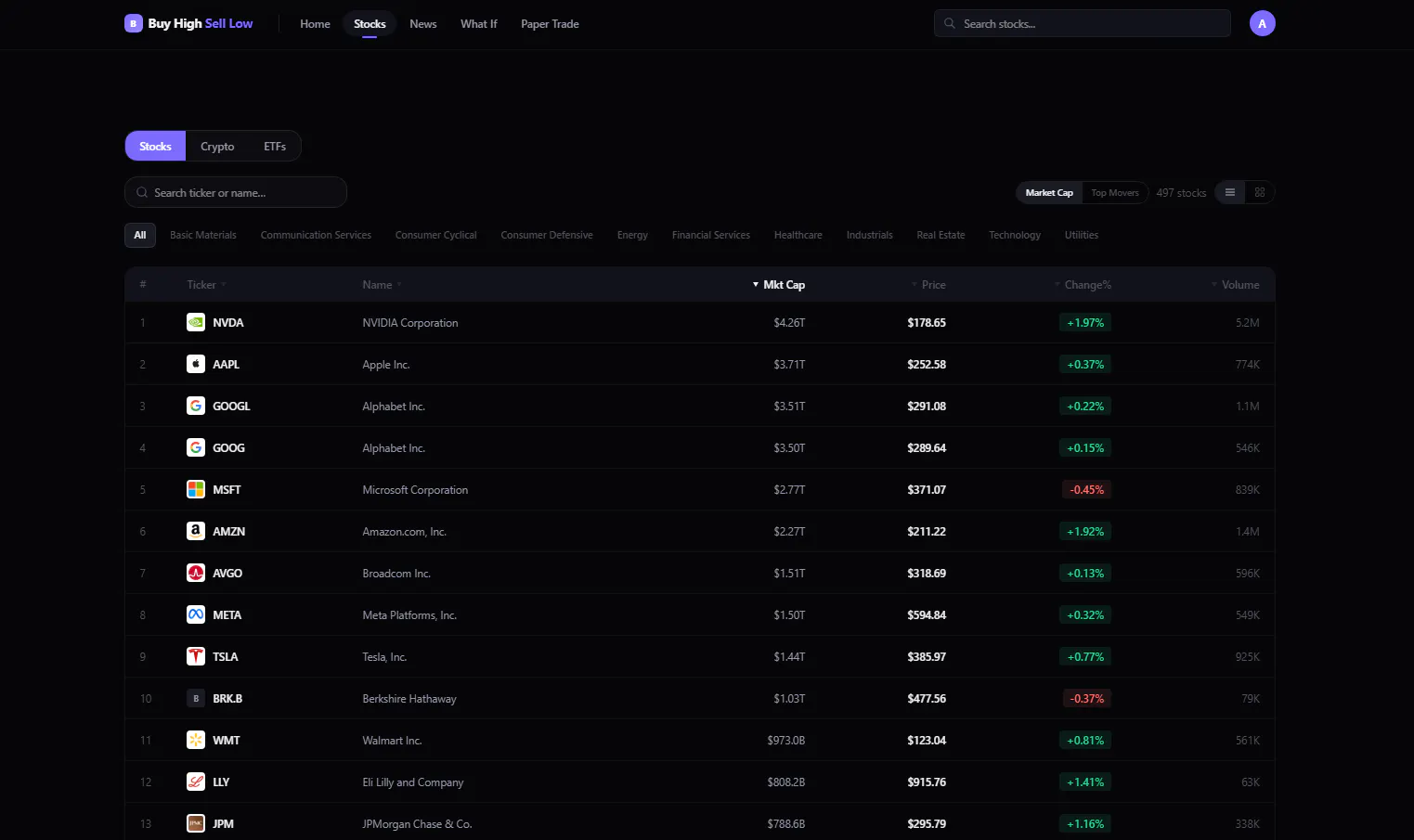Filter by Consumer Defensive sector
This screenshot has width=1414, height=840.
(x=547, y=235)
